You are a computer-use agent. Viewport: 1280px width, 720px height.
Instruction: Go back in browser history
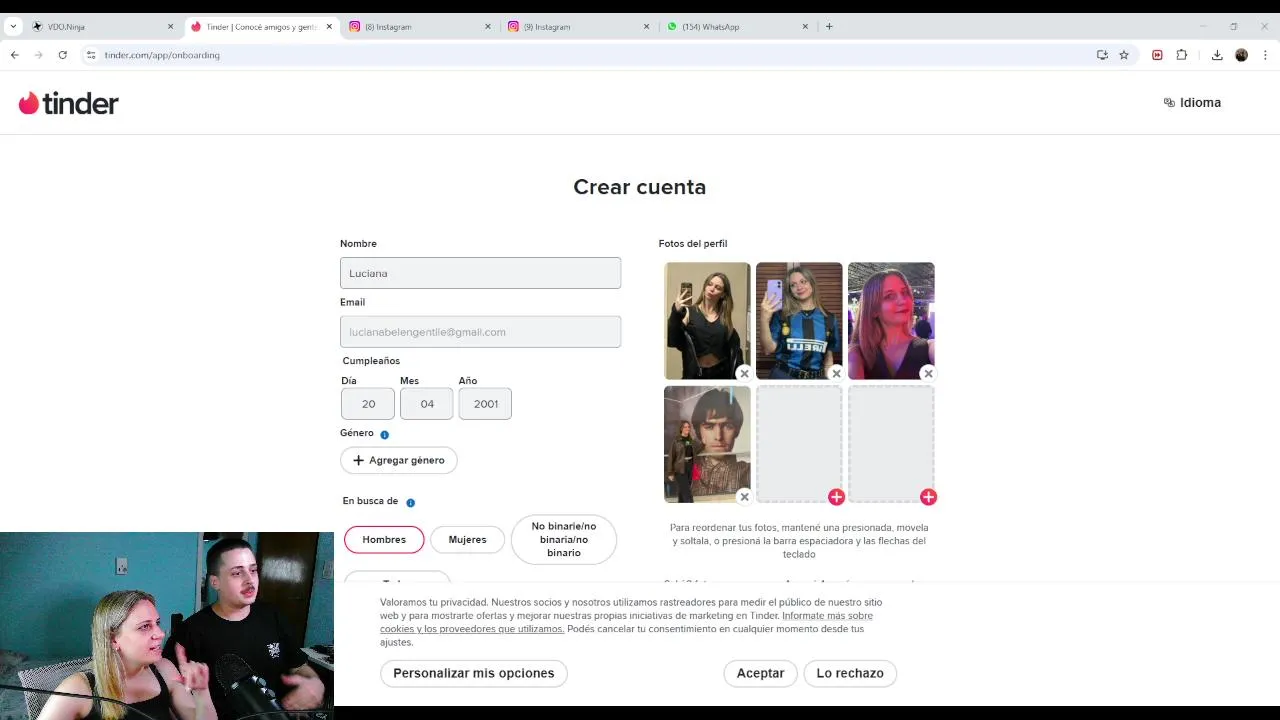click(x=15, y=55)
